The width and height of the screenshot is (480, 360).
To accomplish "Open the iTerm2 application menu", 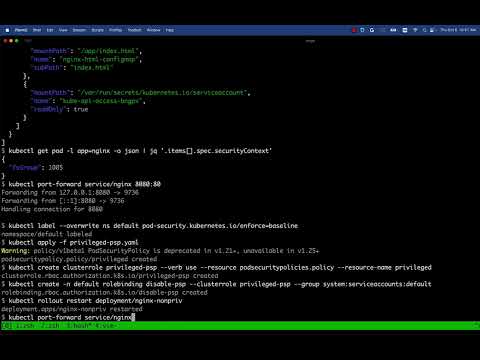I will pyautogui.click(x=21, y=30).
